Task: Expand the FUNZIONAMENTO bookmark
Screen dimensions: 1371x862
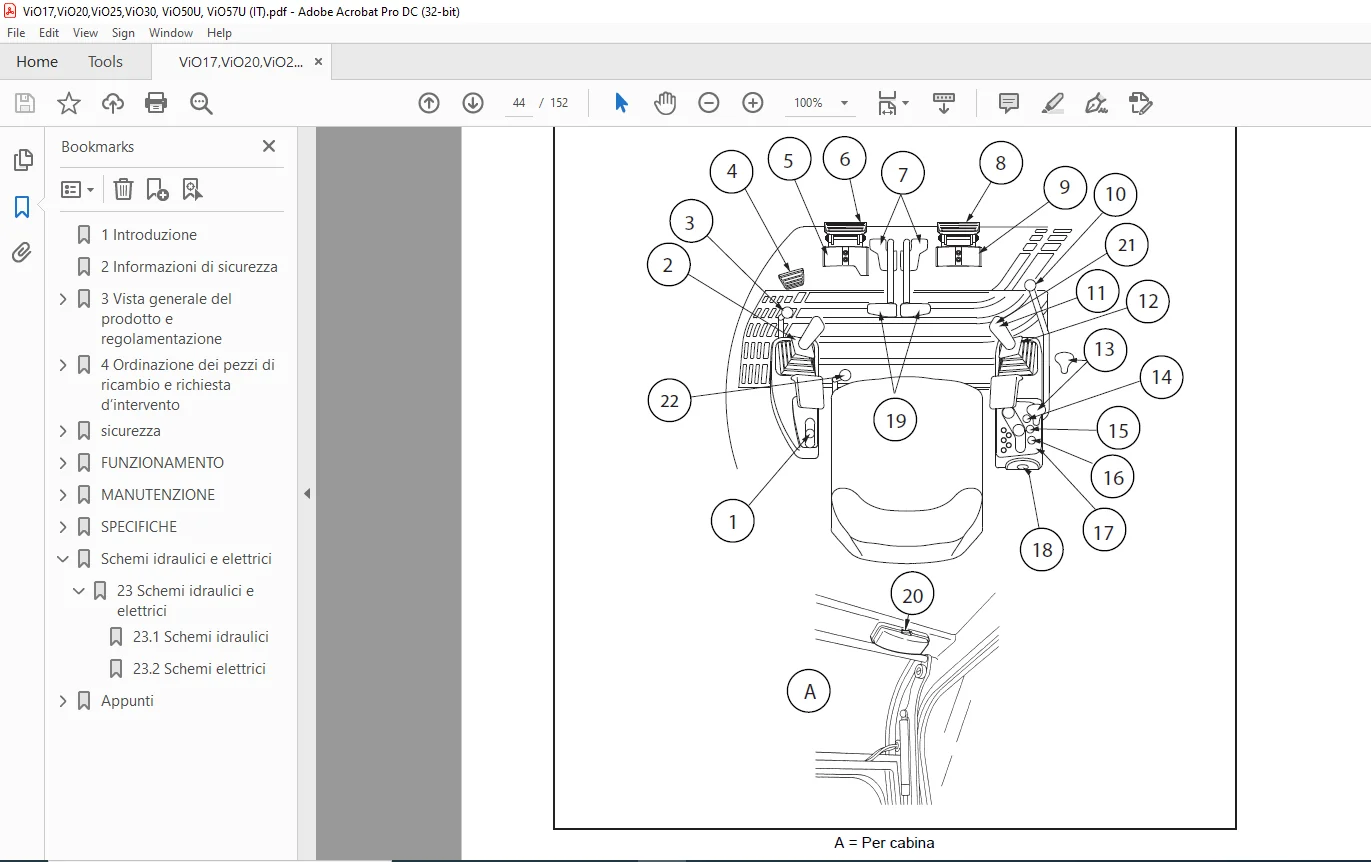Action: pyautogui.click(x=63, y=463)
